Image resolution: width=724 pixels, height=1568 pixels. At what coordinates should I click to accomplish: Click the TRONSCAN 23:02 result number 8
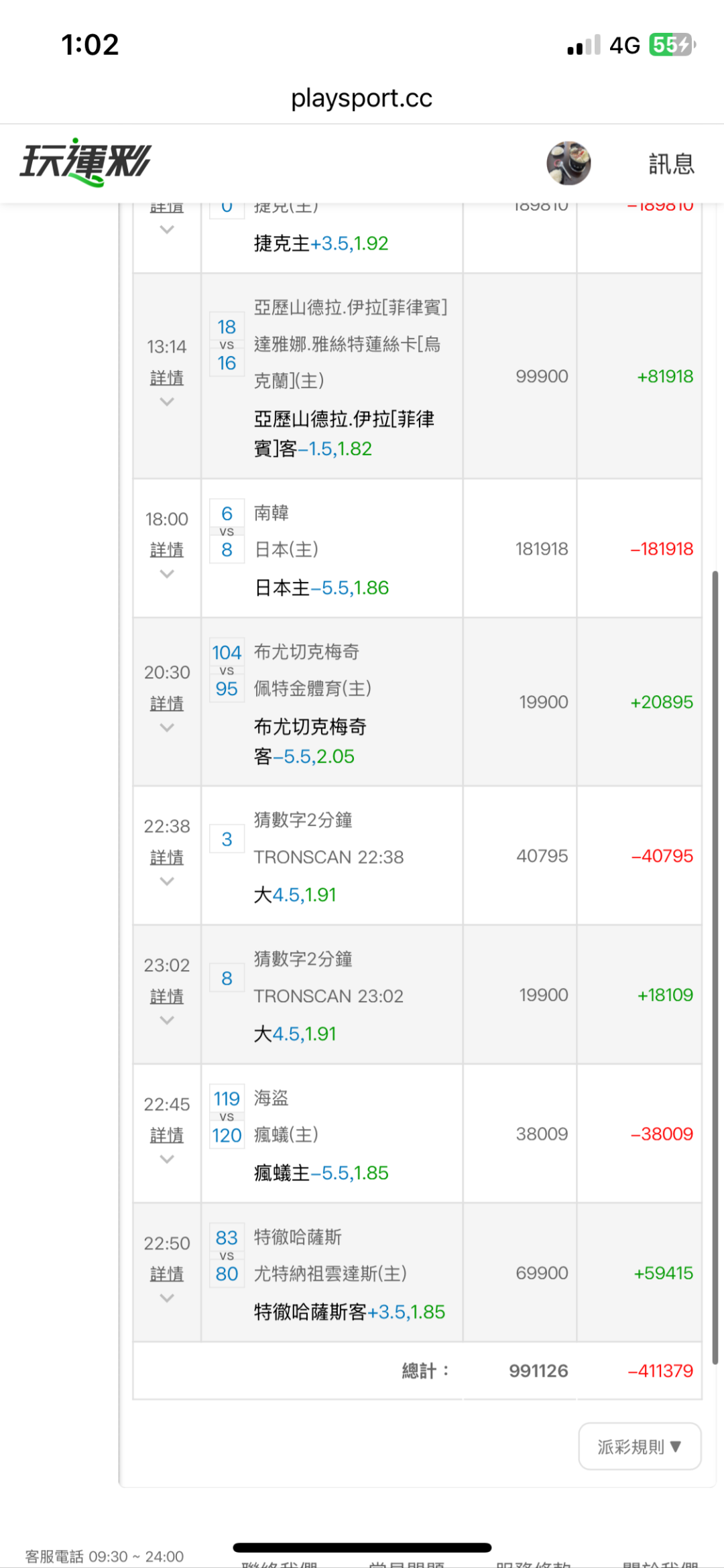[227, 978]
